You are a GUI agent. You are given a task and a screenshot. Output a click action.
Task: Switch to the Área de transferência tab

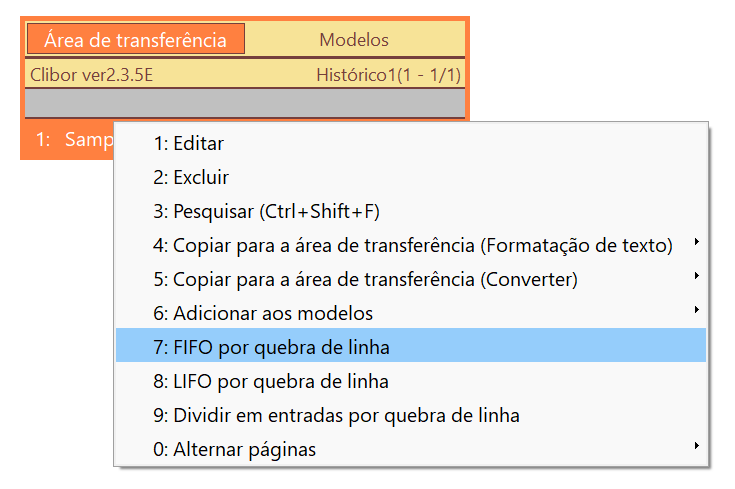click(136, 39)
